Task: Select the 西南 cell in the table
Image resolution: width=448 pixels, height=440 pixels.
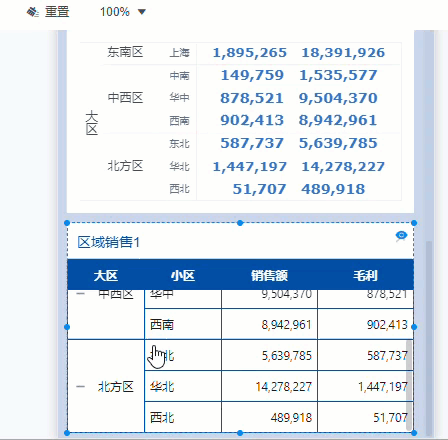Action: [x=183, y=324]
